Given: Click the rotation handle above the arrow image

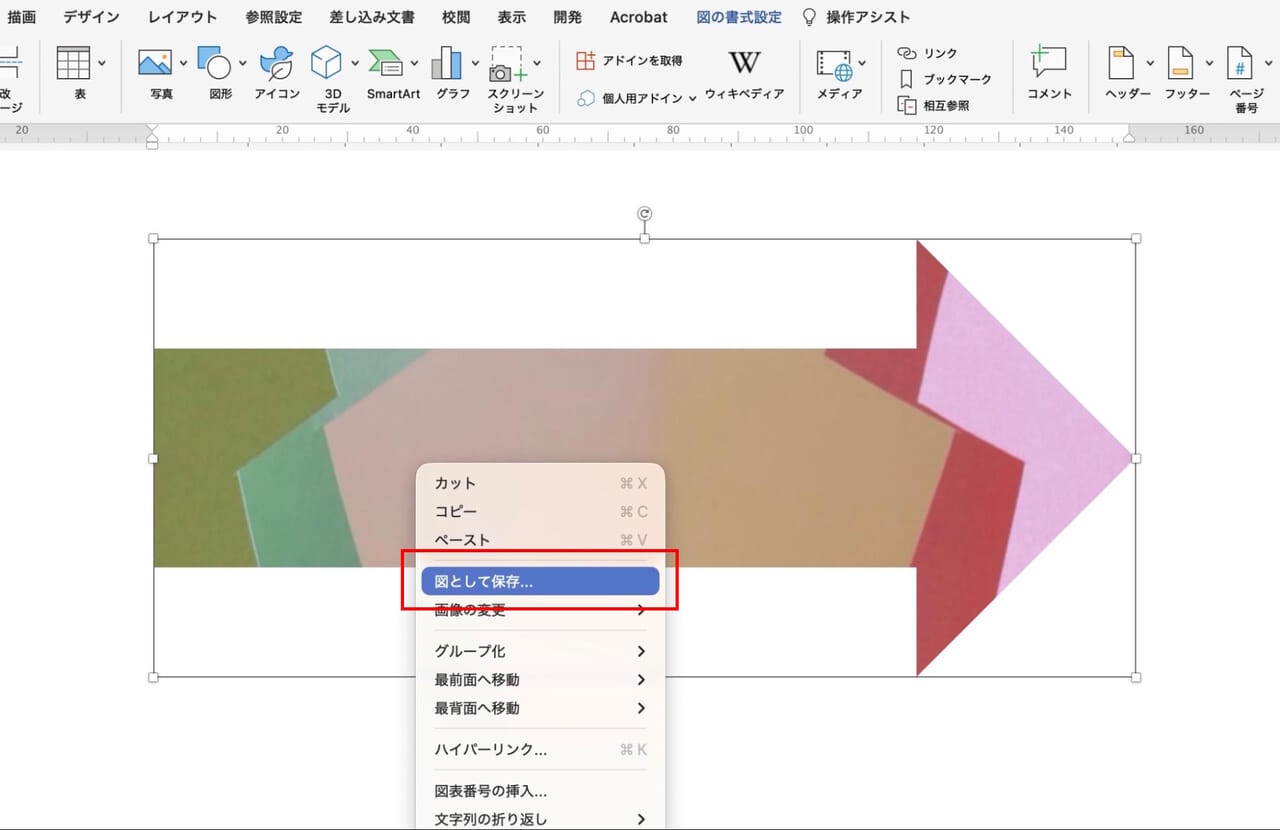Looking at the screenshot, I should [644, 212].
